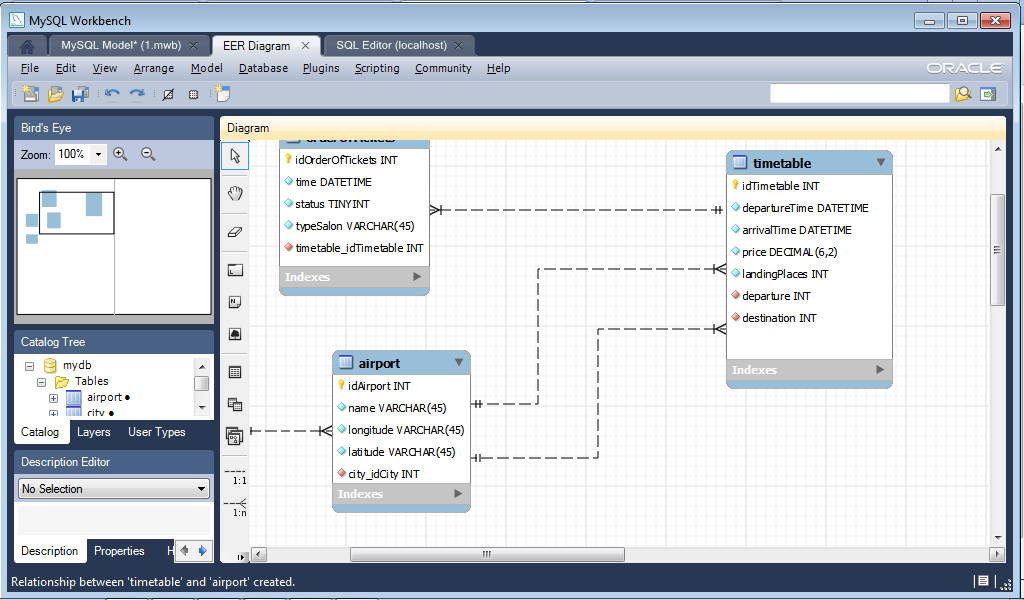Select the new image tool
The image size is (1024, 600).
pyautogui.click(x=235, y=334)
